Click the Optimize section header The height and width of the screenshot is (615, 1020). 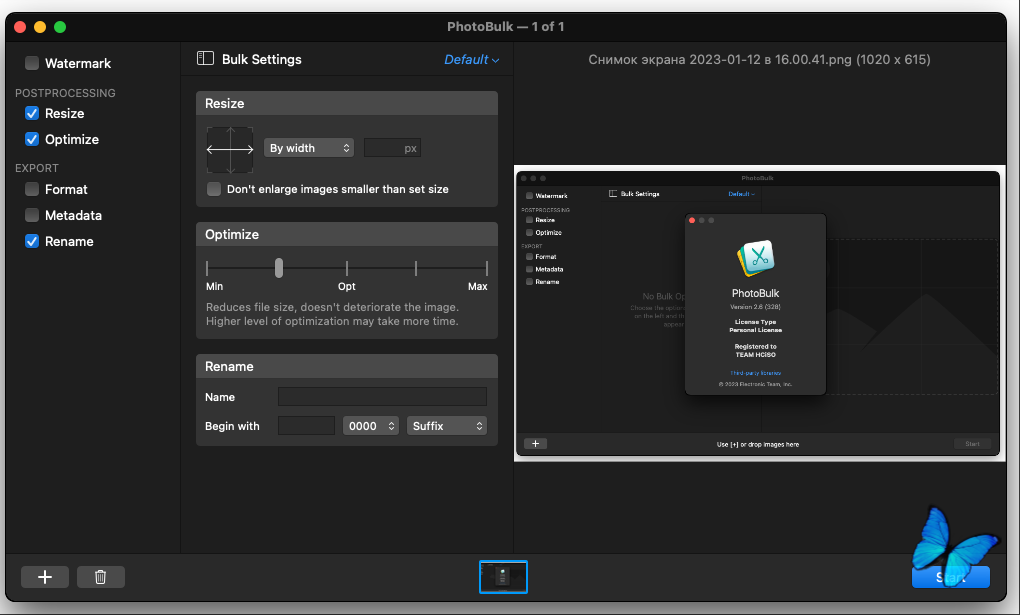[347, 234]
